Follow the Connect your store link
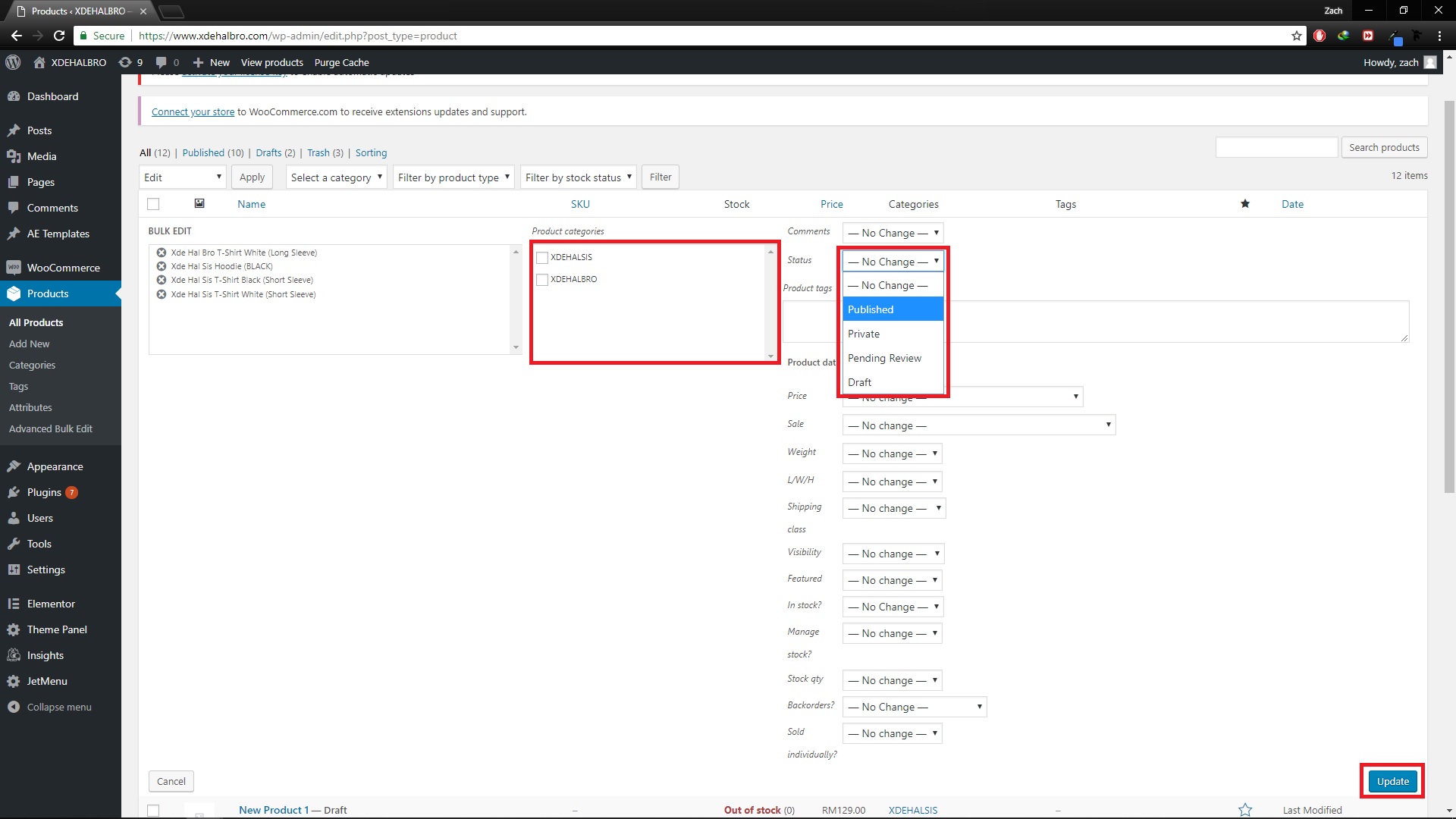Viewport: 1456px width, 819px height. 193,111
